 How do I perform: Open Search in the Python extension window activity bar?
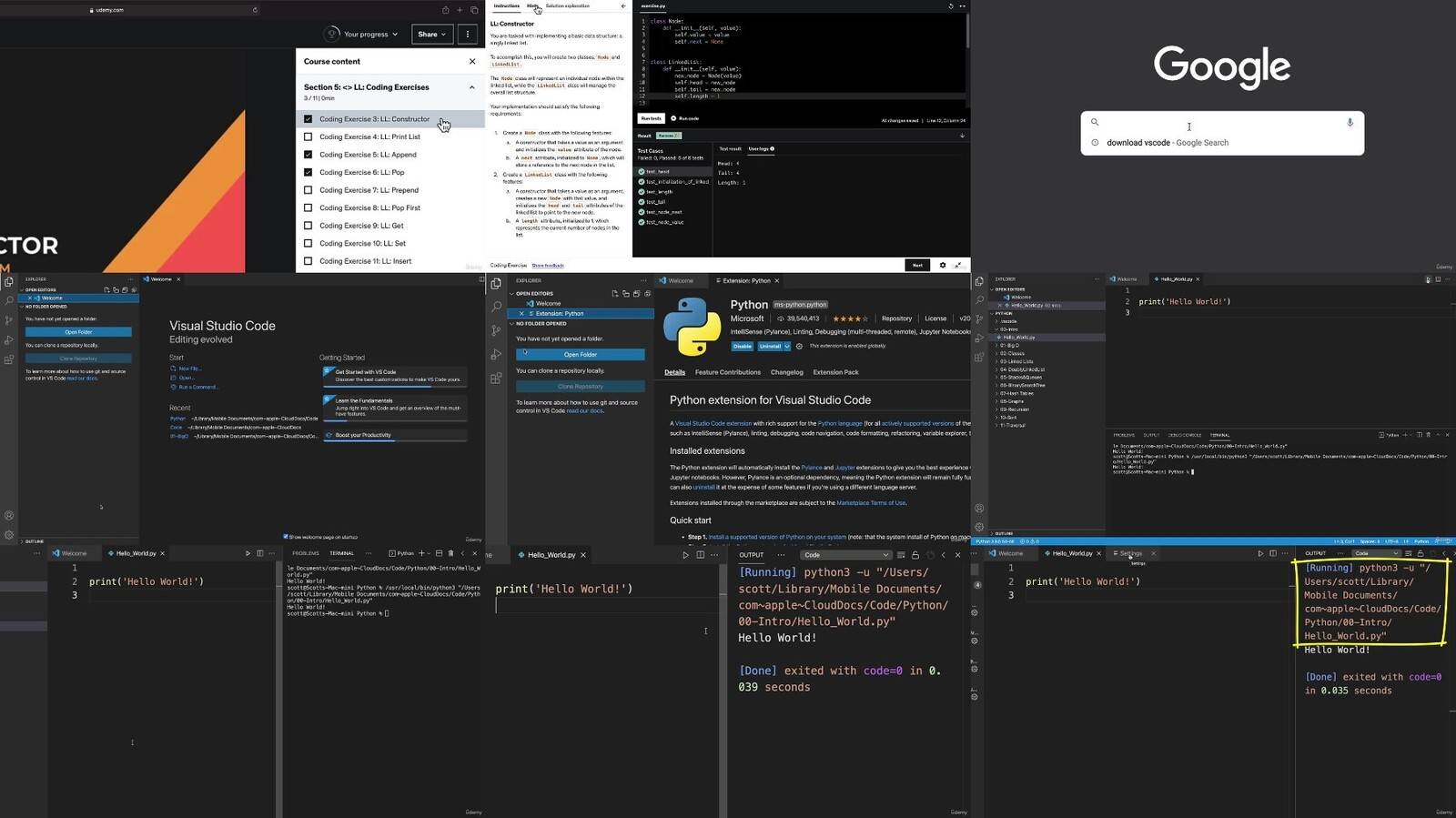point(496,307)
